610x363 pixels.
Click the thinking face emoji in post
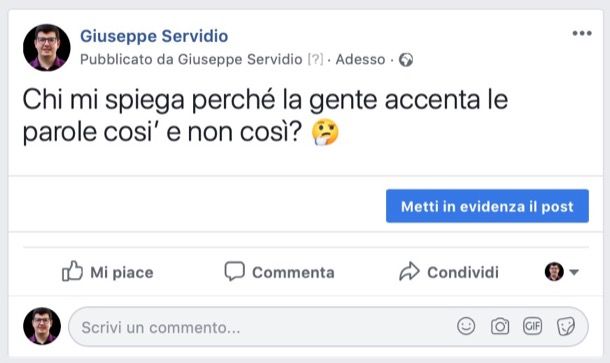click(x=325, y=132)
